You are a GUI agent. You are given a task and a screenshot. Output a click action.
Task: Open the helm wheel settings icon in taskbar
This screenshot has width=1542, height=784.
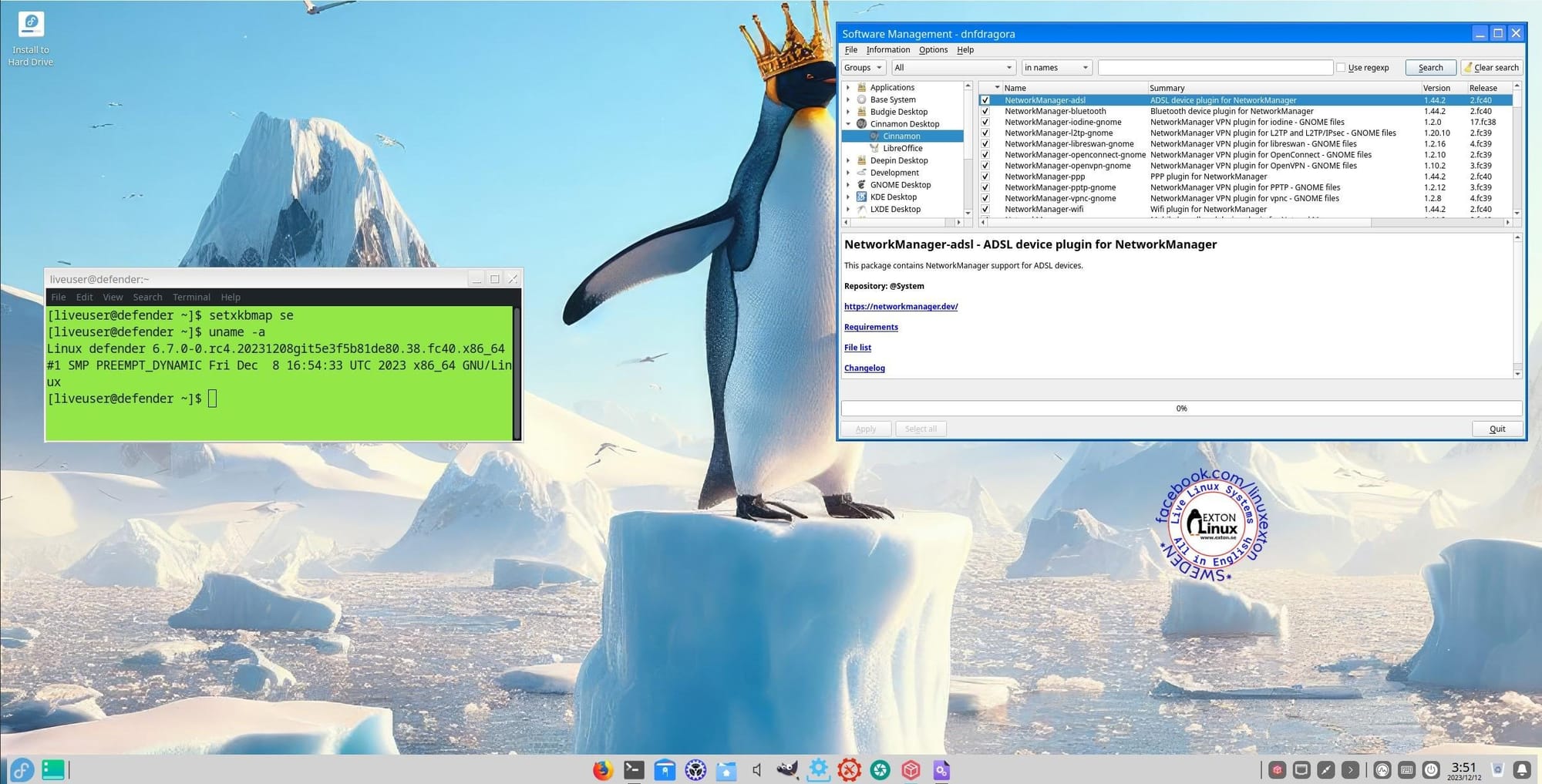695,769
